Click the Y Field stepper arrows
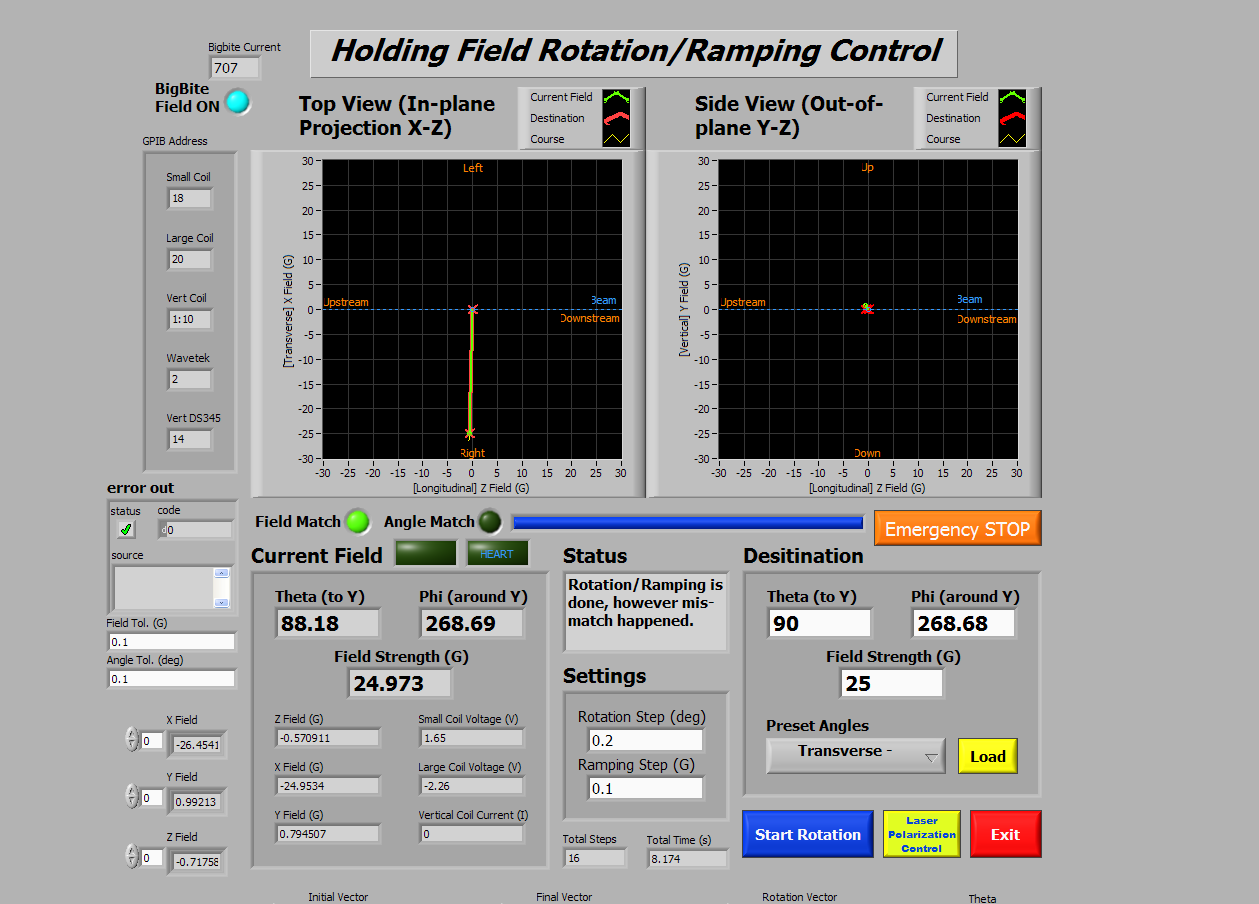Image resolution: width=1259 pixels, height=904 pixels. tap(131, 797)
